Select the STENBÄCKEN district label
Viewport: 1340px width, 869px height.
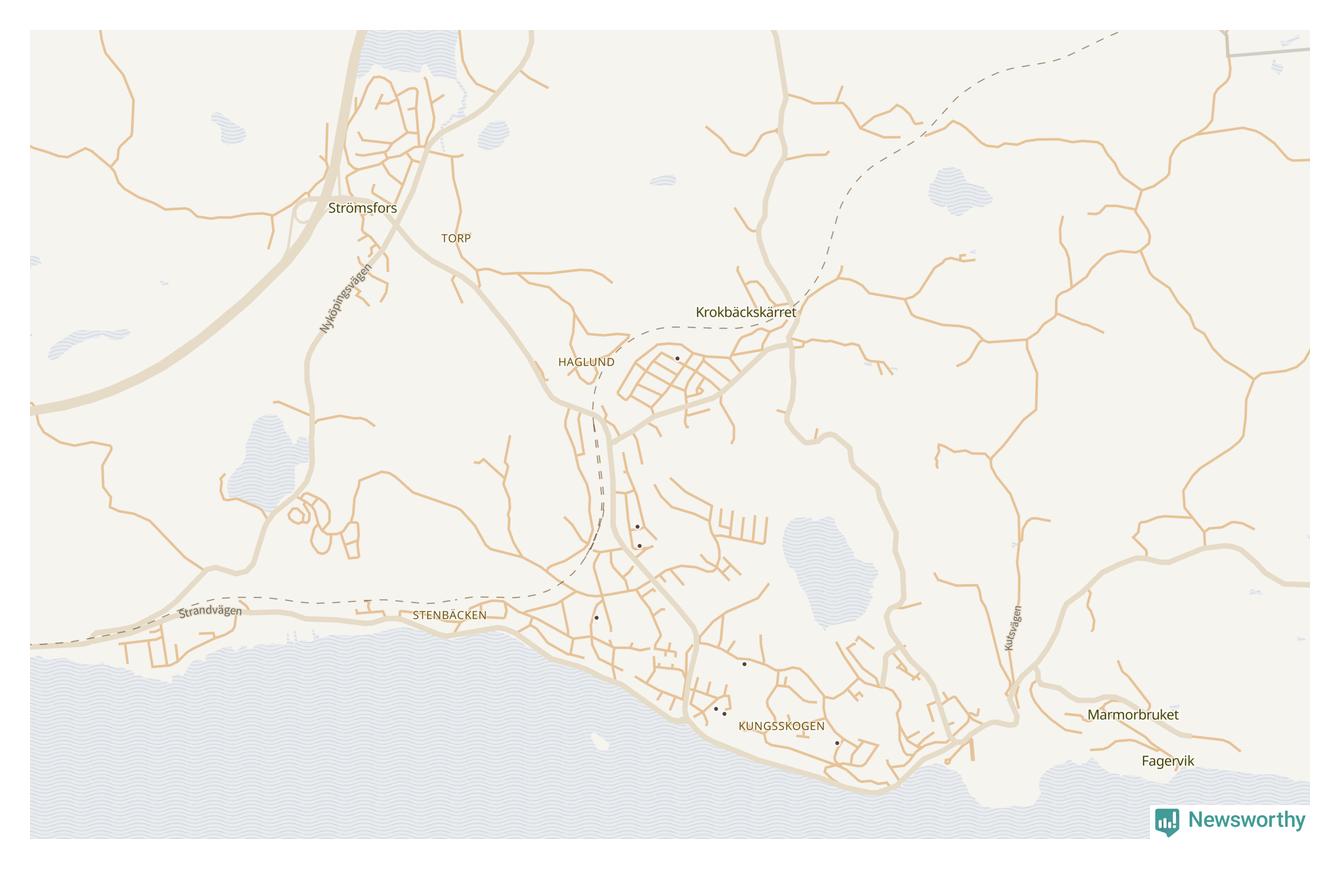pos(450,615)
